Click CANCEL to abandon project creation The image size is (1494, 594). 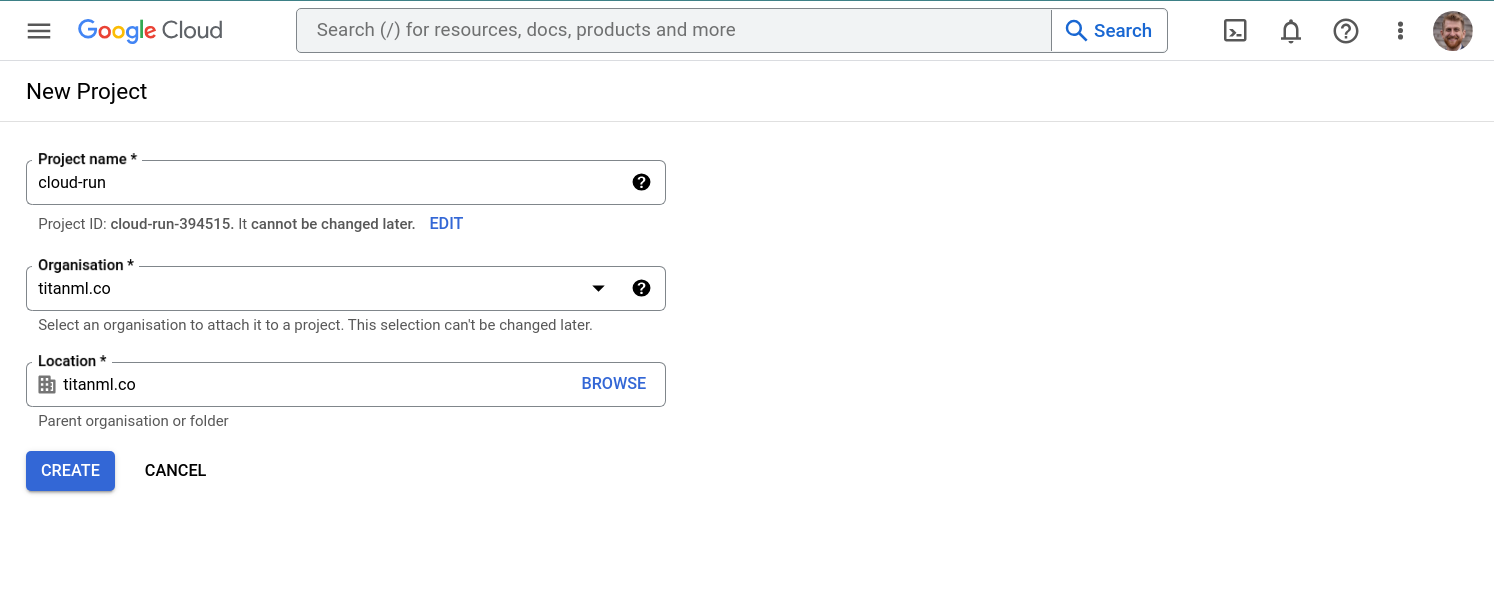(175, 470)
